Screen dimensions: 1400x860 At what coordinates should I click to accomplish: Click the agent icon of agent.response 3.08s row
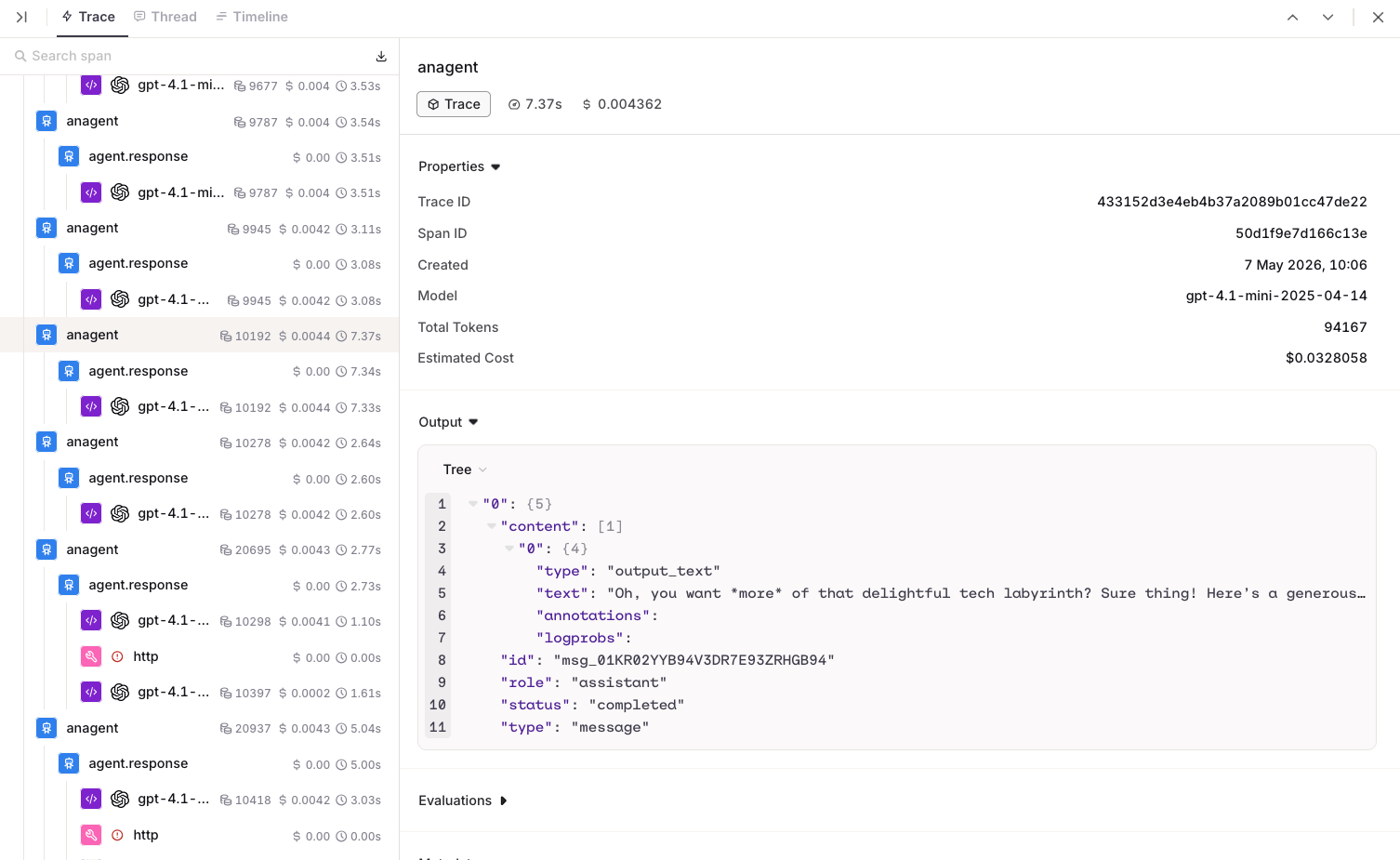pyautogui.click(x=69, y=263)
